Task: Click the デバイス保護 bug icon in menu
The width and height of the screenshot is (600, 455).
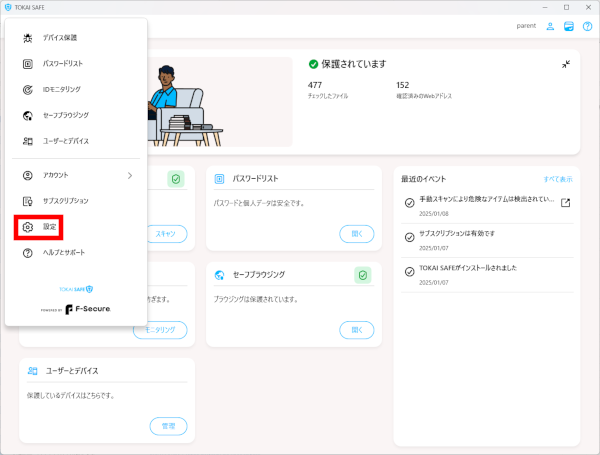Action: coord(28,38)
